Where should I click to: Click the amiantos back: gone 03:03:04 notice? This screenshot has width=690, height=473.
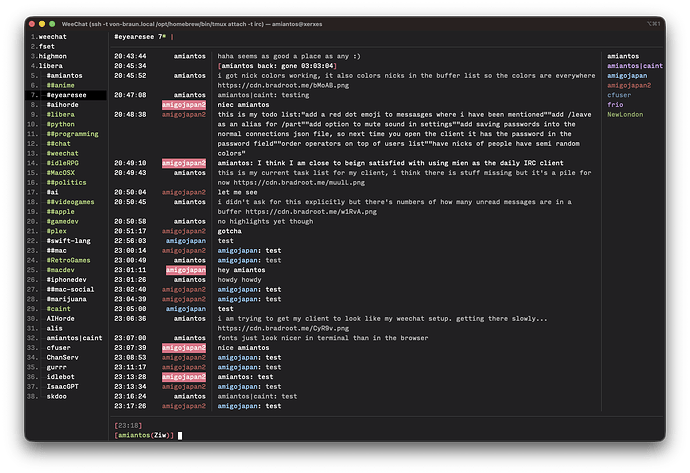tap(277, 66)
